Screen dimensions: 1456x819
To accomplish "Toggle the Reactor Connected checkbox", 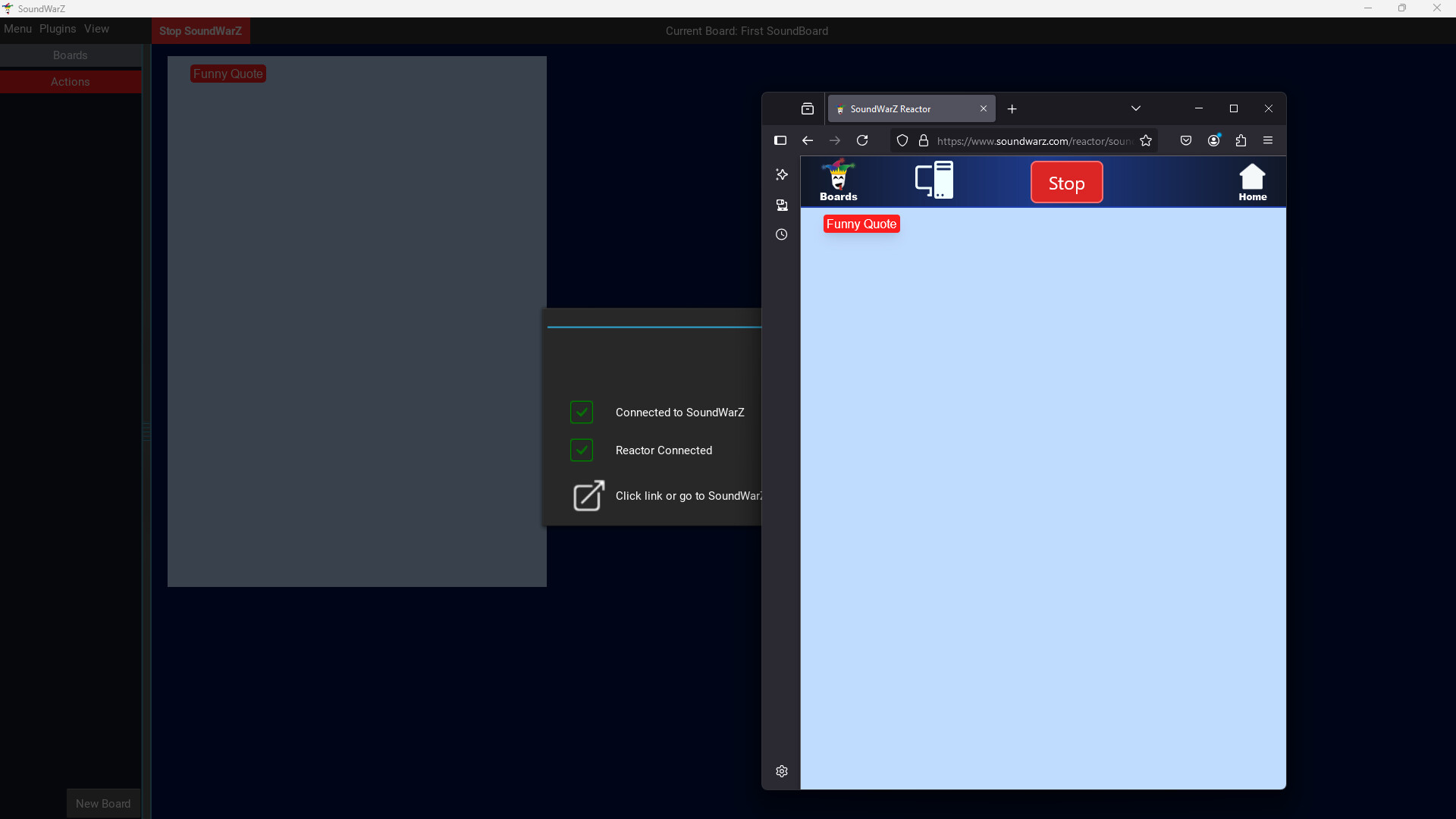I will (x=581, y=450).
